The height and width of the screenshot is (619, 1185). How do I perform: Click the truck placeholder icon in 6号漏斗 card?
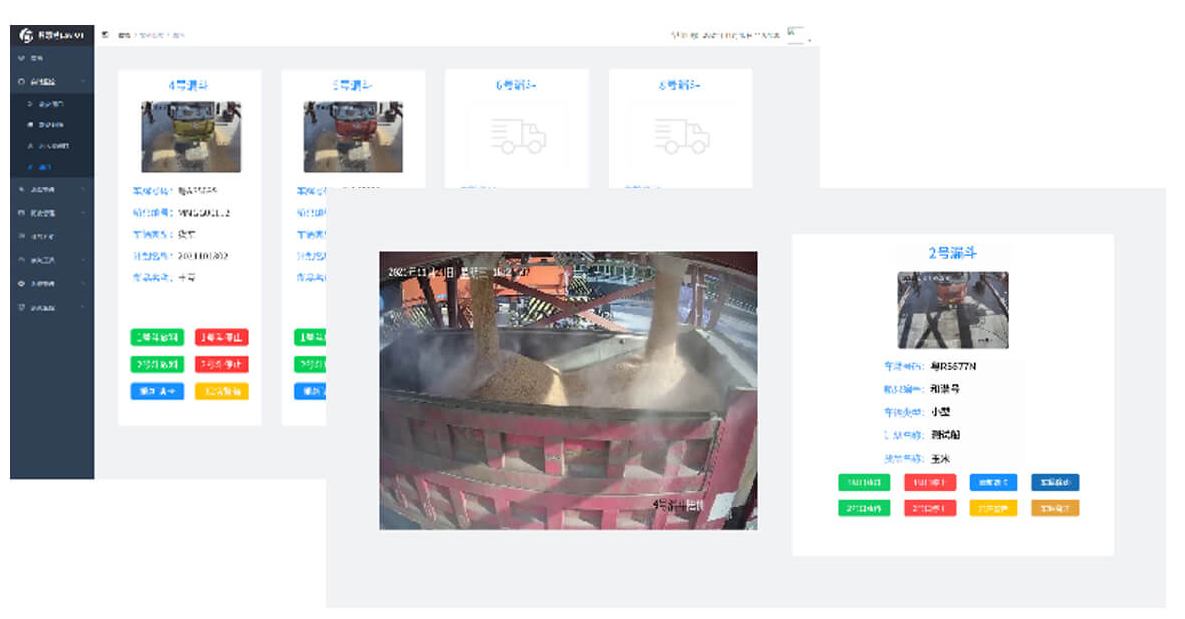518,137
